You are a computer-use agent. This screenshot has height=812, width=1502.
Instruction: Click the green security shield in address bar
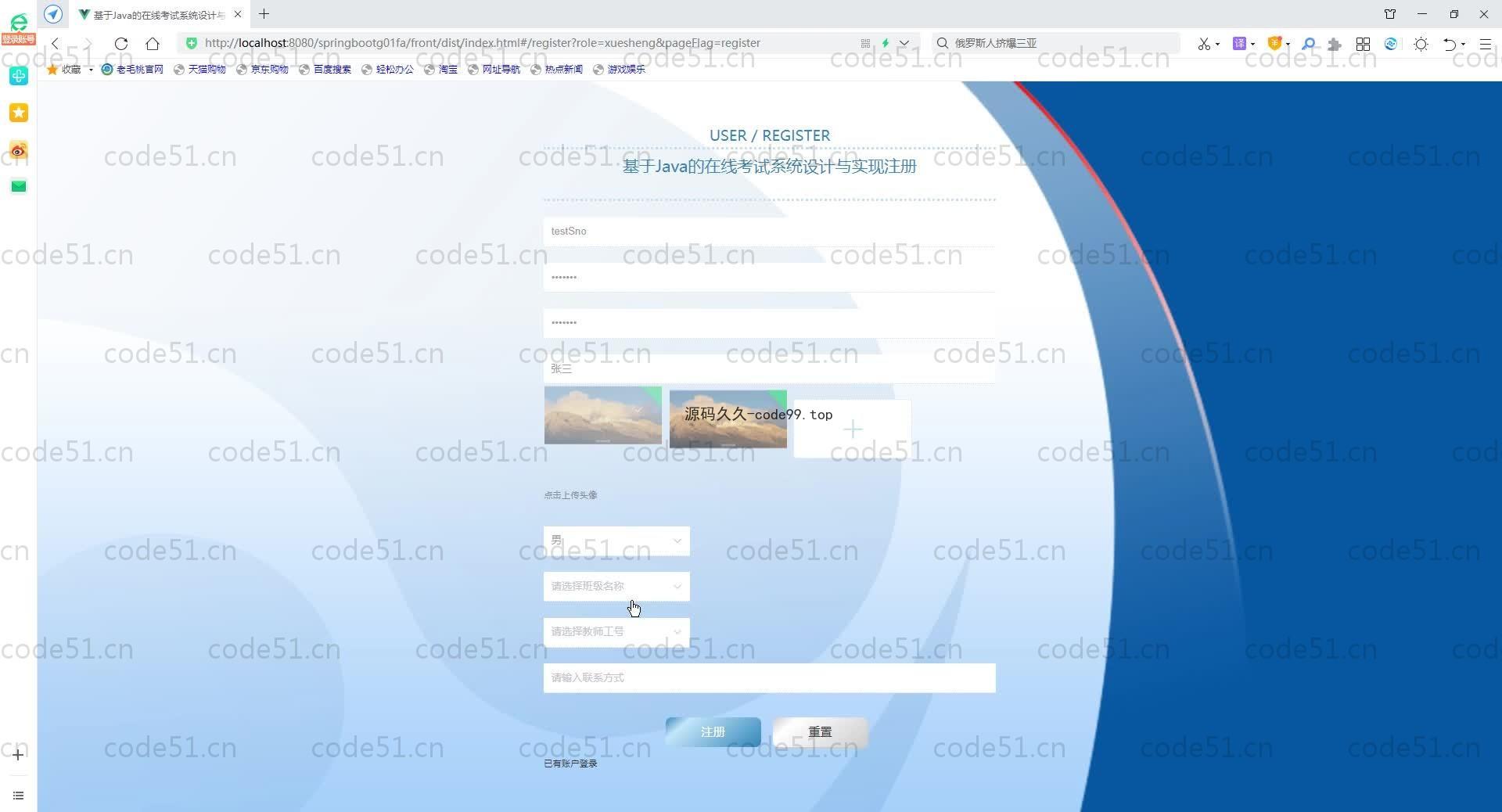(192, 43)
